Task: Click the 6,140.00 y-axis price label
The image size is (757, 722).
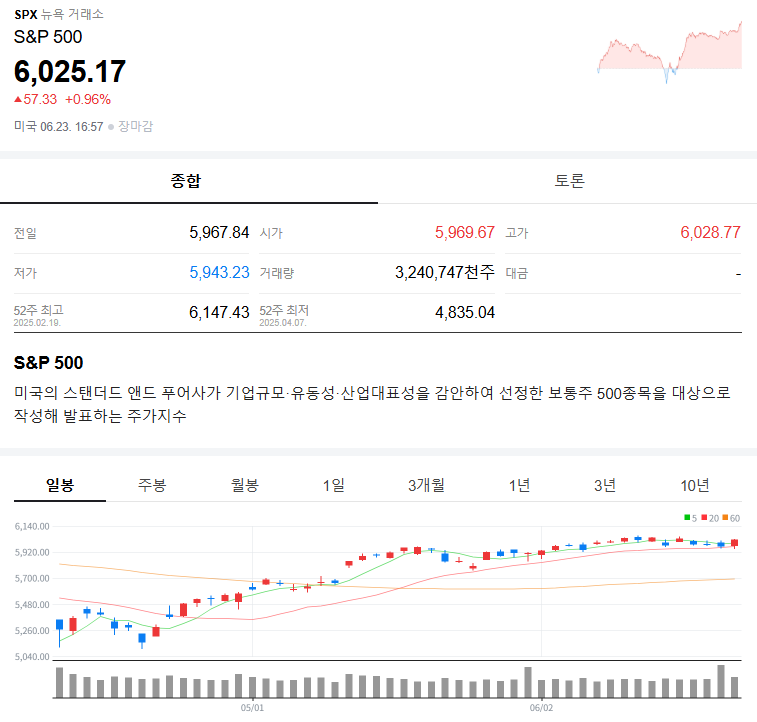Action: coord(32,527)
